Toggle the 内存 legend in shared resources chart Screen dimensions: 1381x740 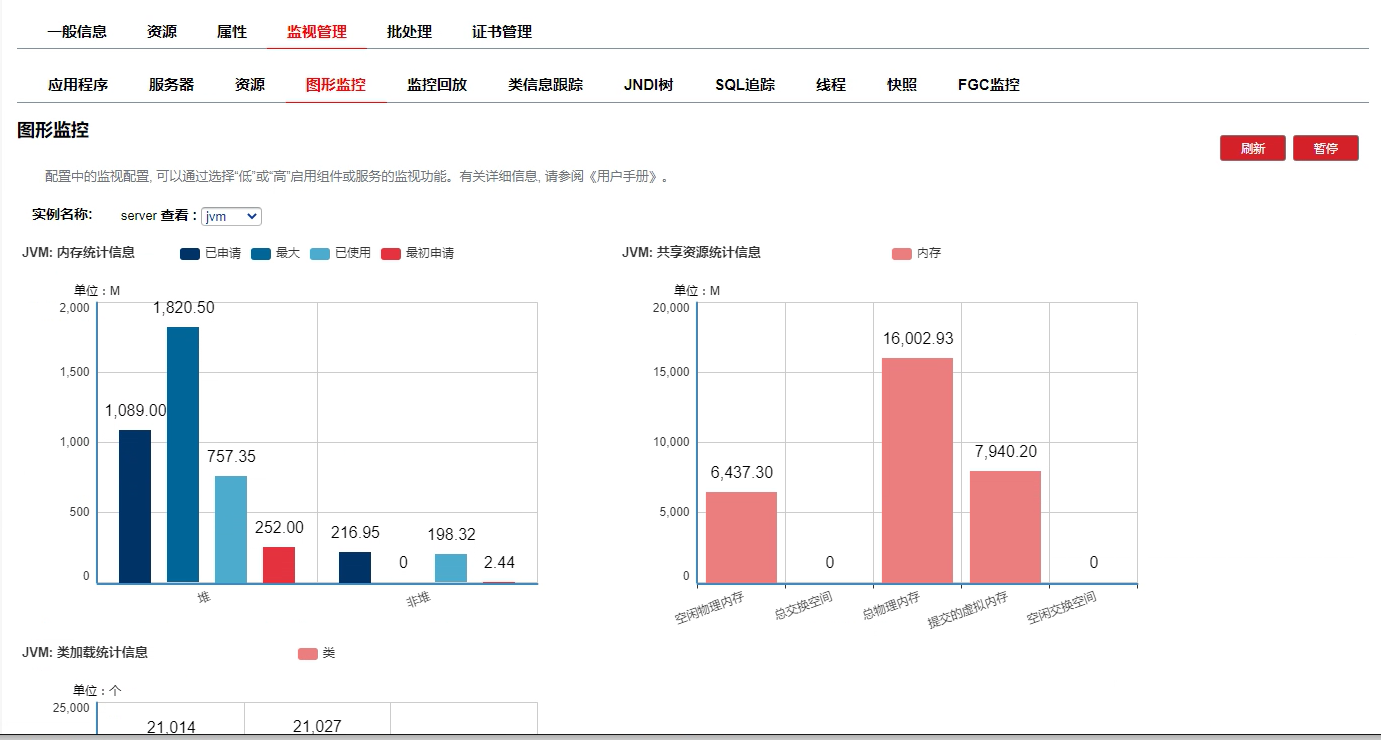pos(916,253)
